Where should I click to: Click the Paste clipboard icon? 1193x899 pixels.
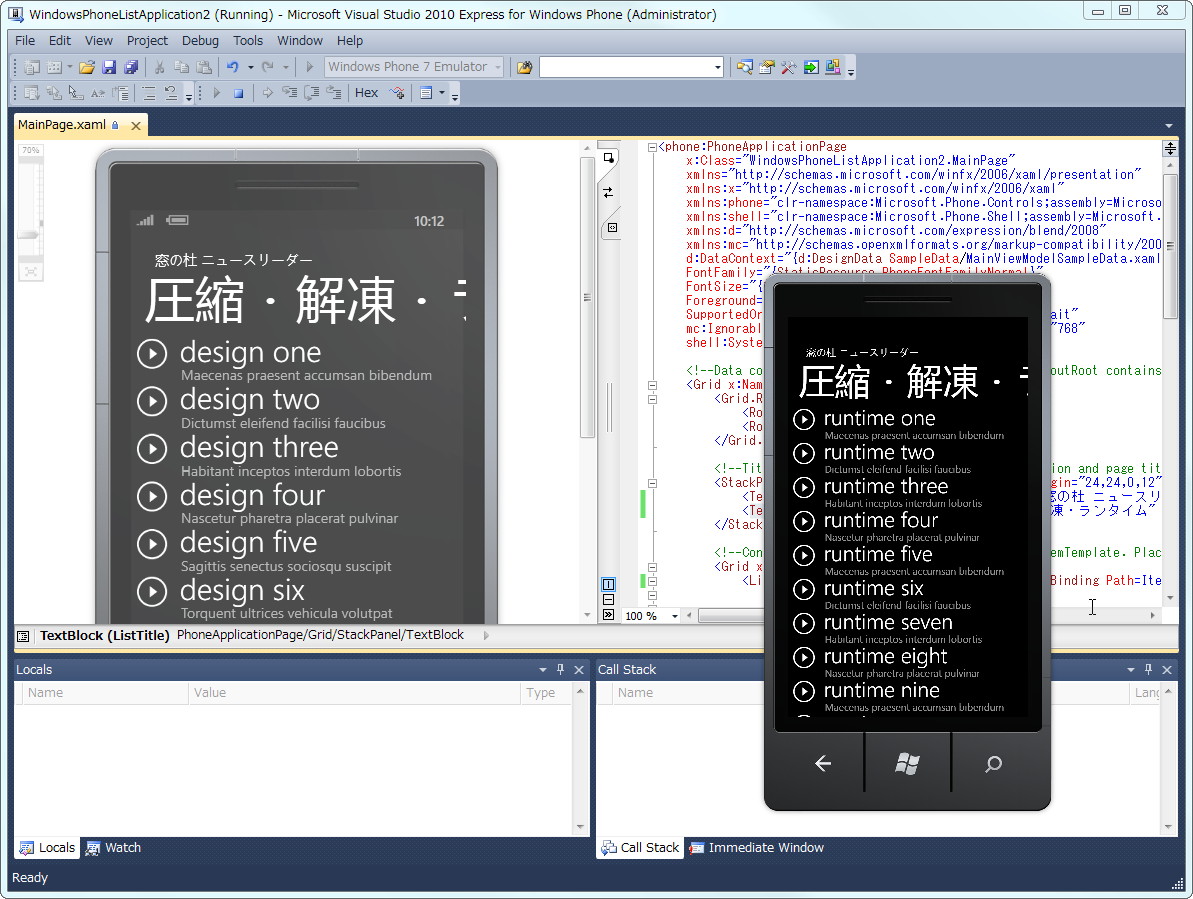(x=204, y=68)
